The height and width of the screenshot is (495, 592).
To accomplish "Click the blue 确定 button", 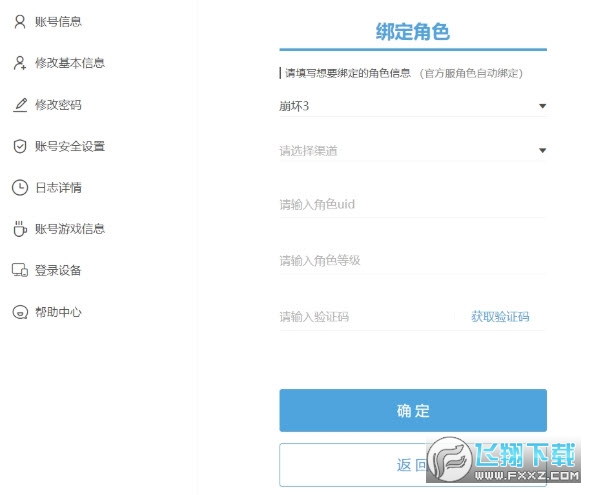I will point(413,410).
